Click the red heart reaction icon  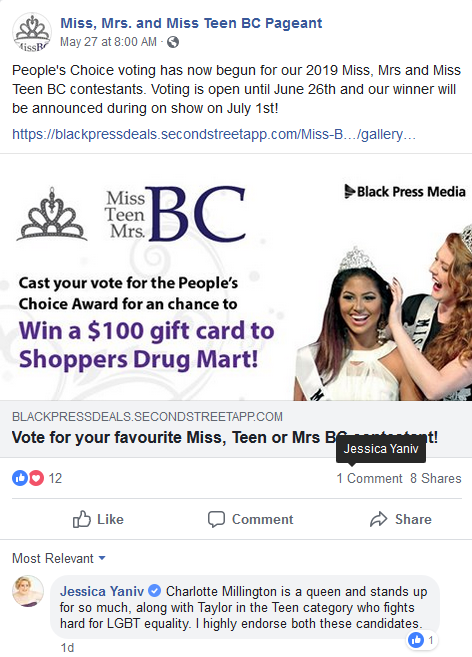coord(36,478)
